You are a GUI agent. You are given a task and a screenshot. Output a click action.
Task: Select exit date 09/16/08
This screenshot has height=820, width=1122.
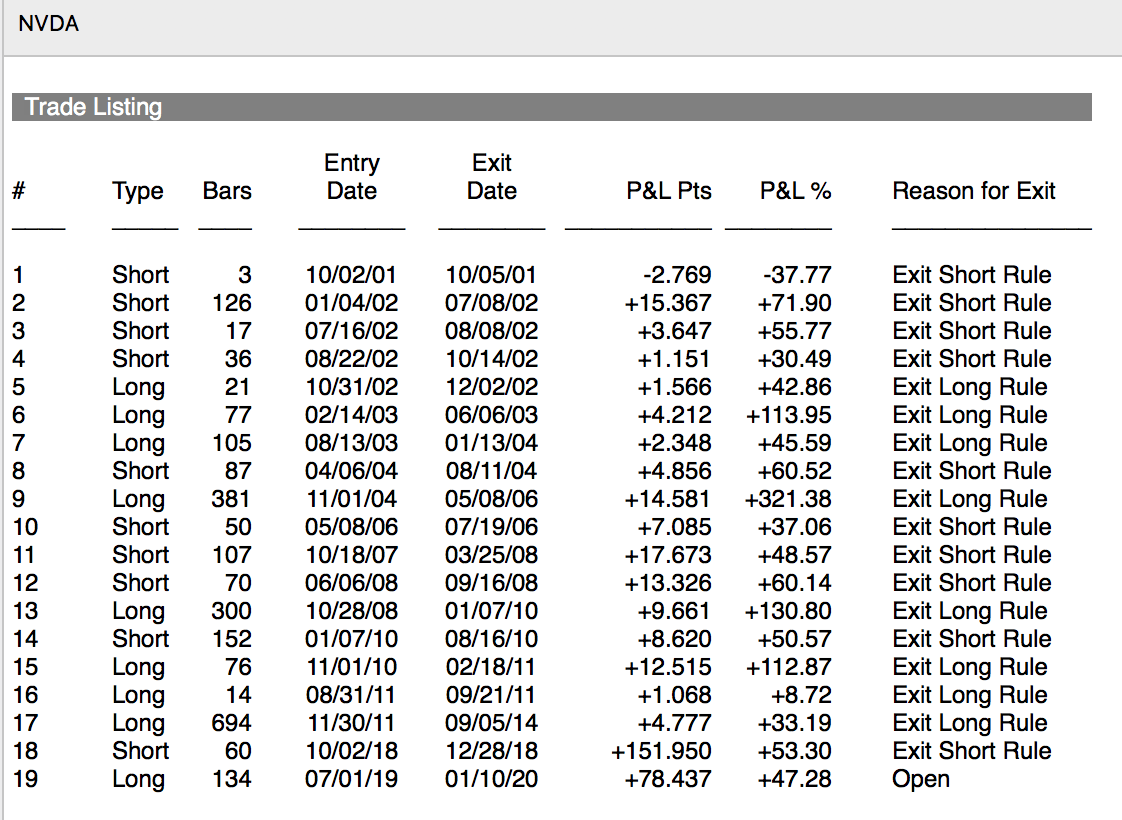491,582
